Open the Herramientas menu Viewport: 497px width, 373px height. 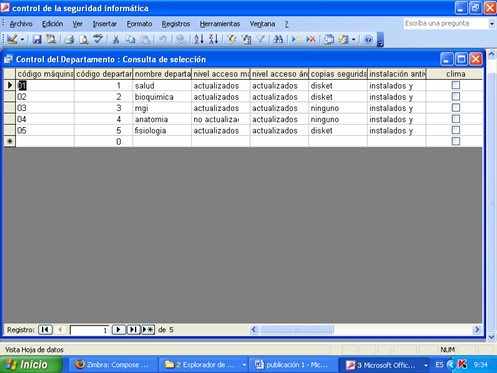pos(220,24)
